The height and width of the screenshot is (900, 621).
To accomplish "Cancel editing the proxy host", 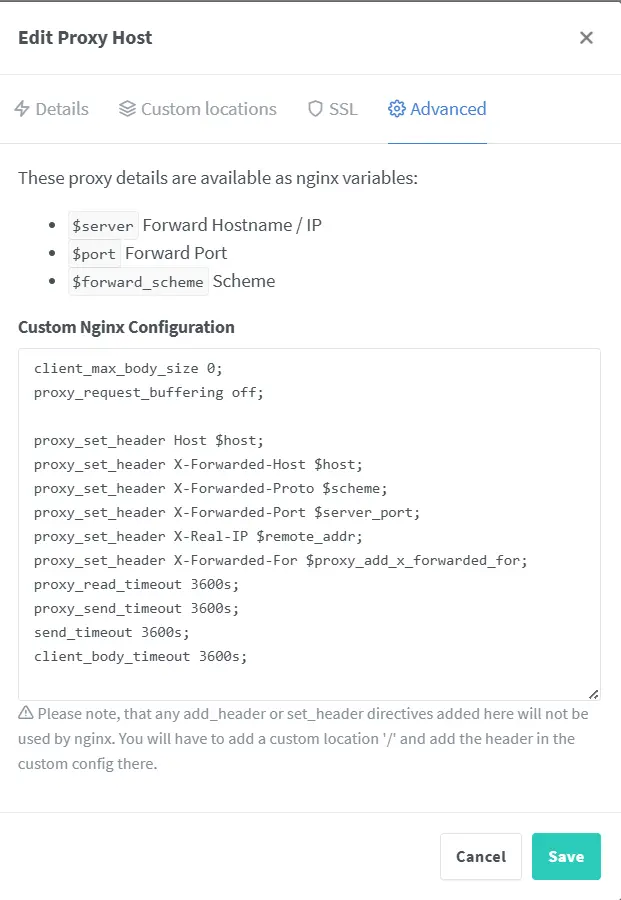I will (481, 857).
